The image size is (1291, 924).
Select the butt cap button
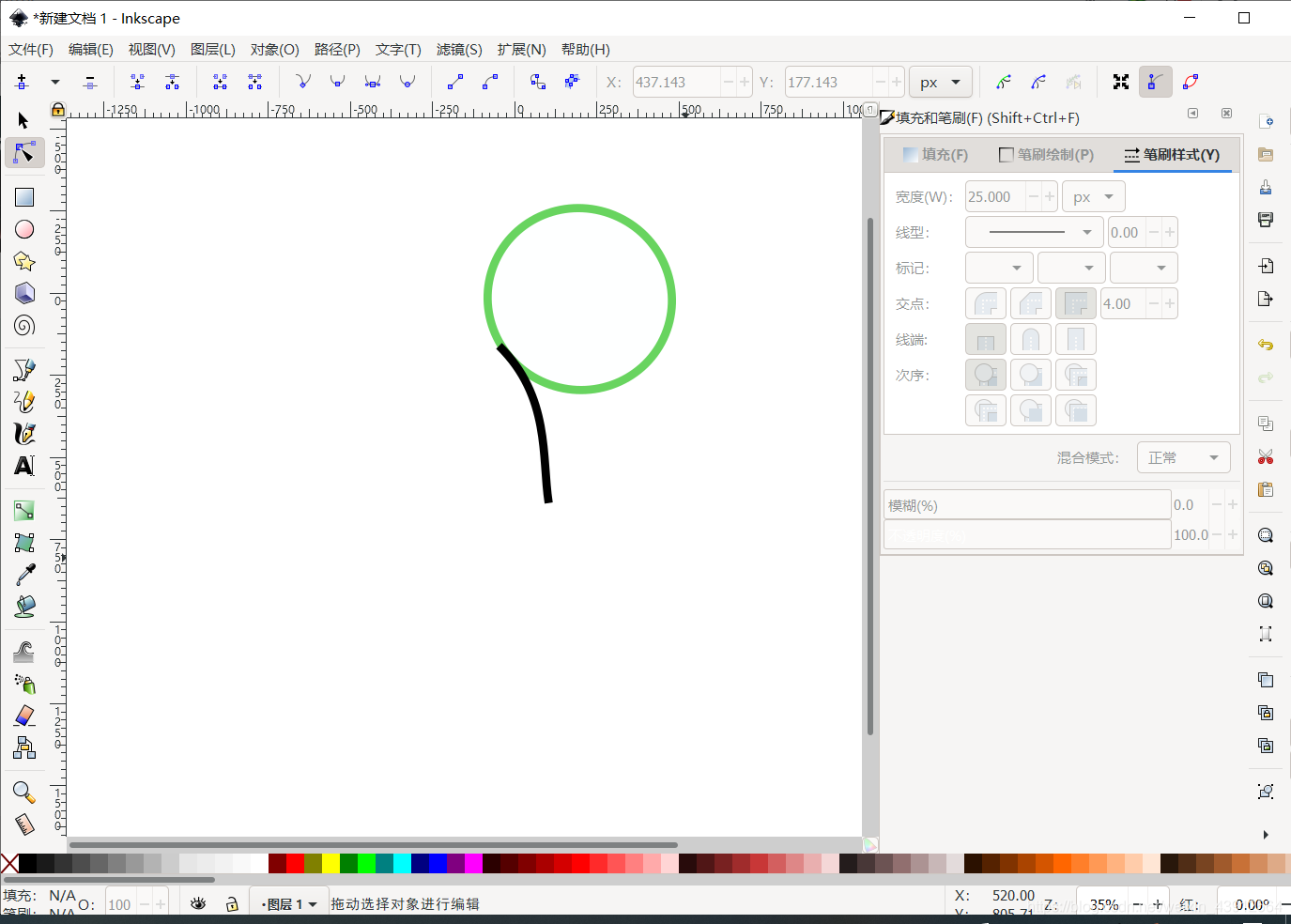pyautogui.click(x=986, y=339)
